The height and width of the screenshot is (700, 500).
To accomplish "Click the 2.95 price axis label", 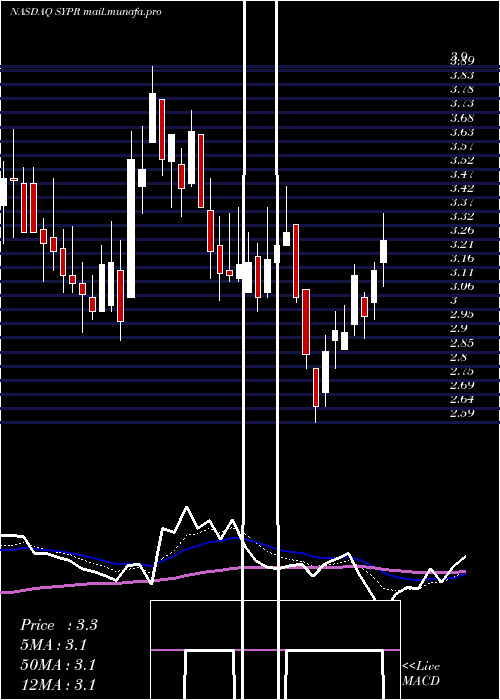I will click(462, 315).
